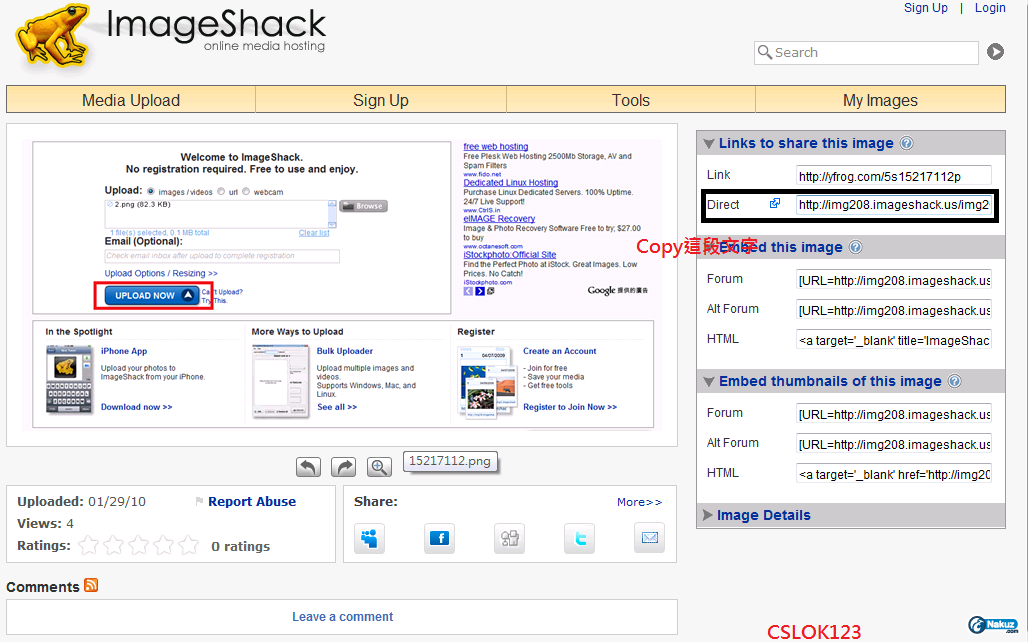Open help icon beside Embed this image
This screenshot has width=1028, height=642.
[856, 247]
